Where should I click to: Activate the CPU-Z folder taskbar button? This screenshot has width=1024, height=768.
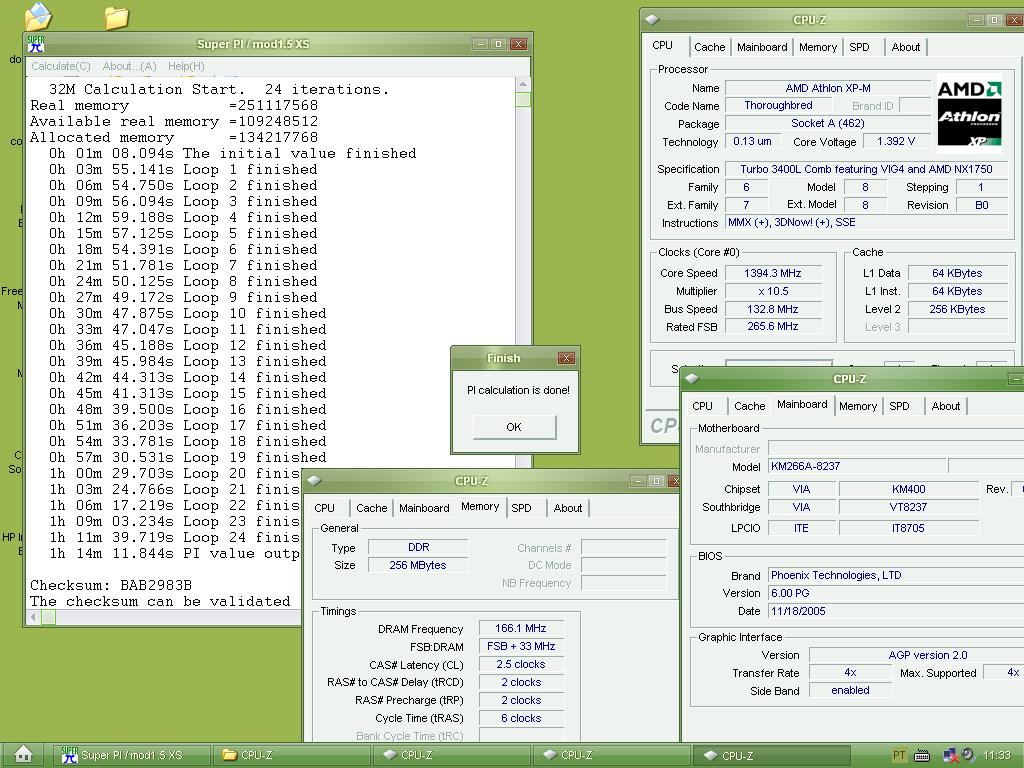tap(291, 755)
